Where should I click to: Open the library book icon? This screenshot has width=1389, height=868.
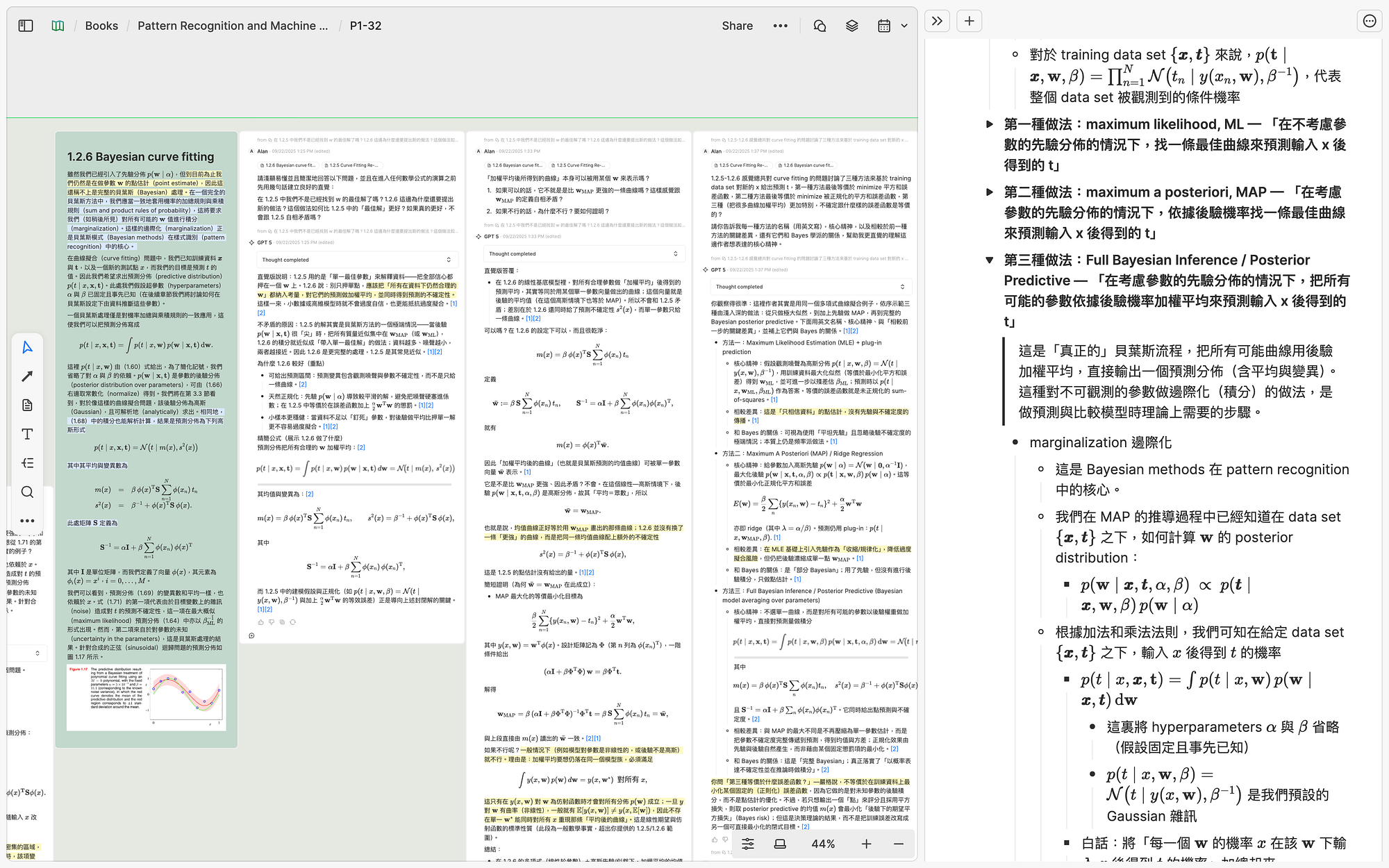(x=58, y=26)
